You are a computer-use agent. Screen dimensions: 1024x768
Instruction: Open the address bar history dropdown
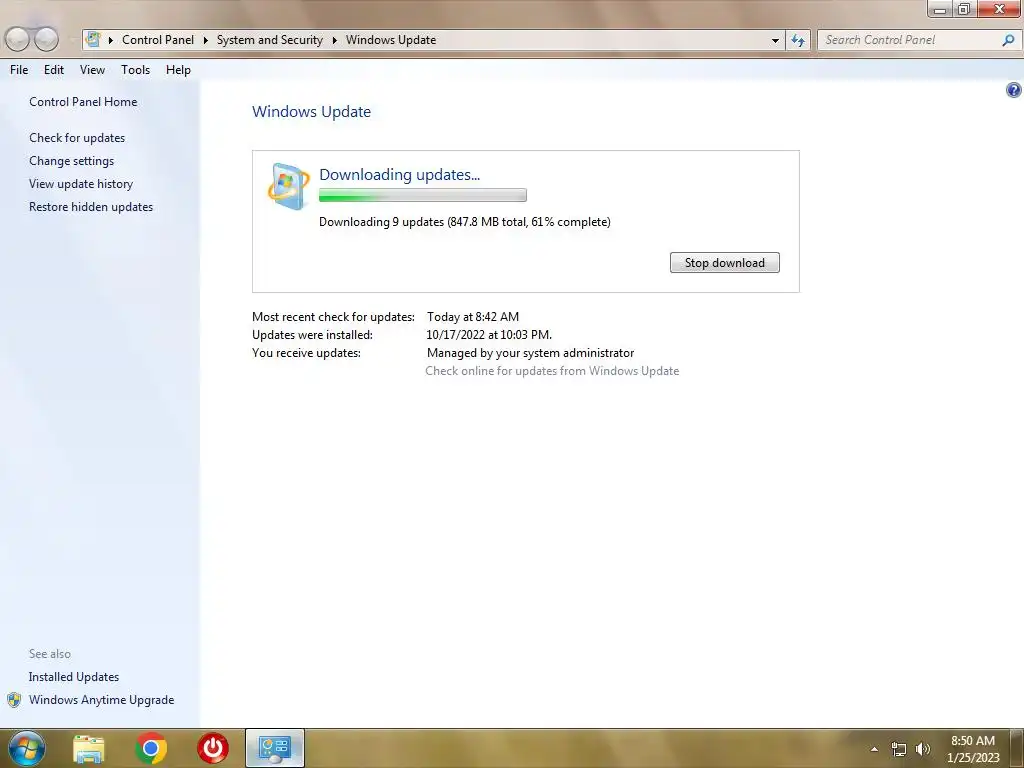click(x=775, y=40)
